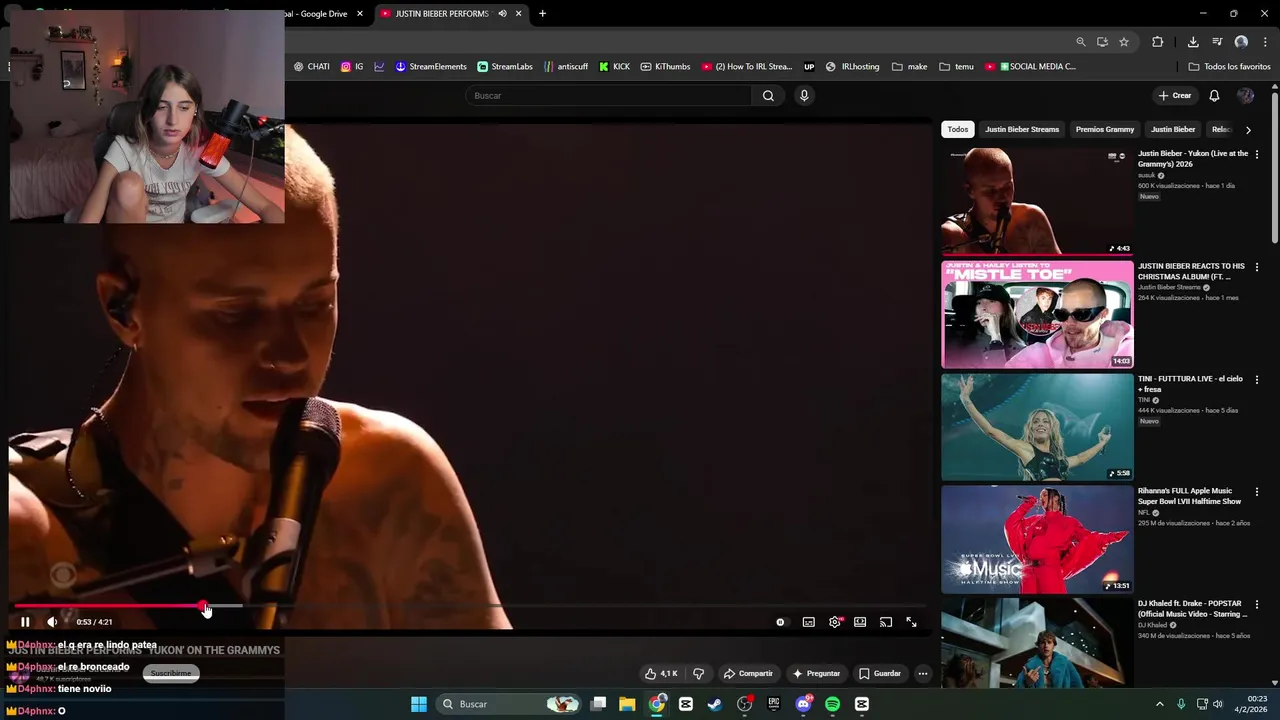
Task: Open YouTube account avatar menu
Action: pos(1246,96)
